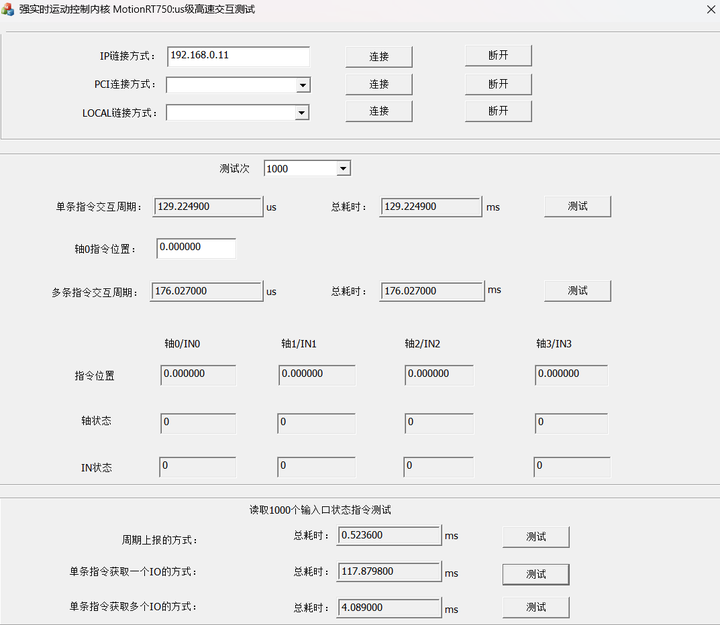Run 测试 for 多条指令交互周期

tap(578, 291)
